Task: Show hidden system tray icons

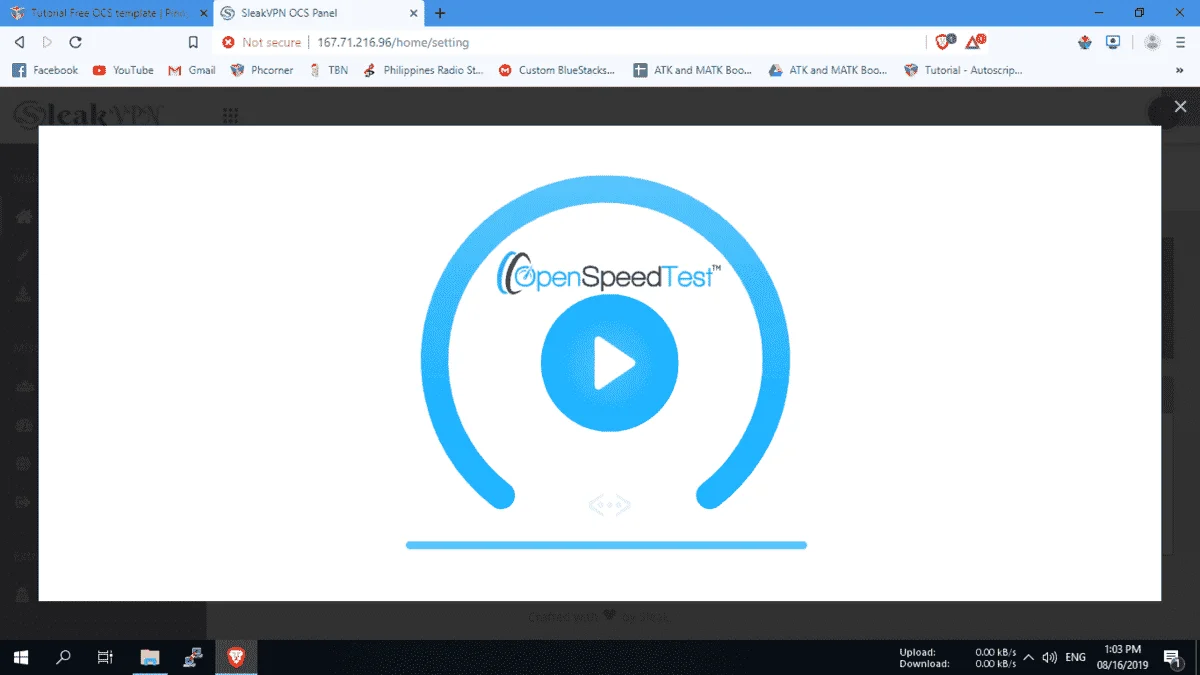Action: click(1028, 657)
